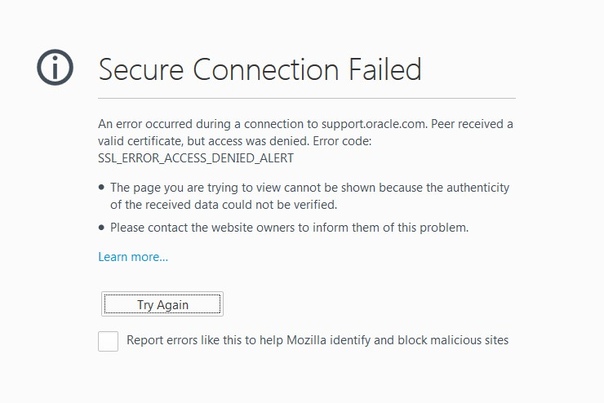Click the first bullet dot marker
This screenshot has height=403, width=604.
pos(101,188)
